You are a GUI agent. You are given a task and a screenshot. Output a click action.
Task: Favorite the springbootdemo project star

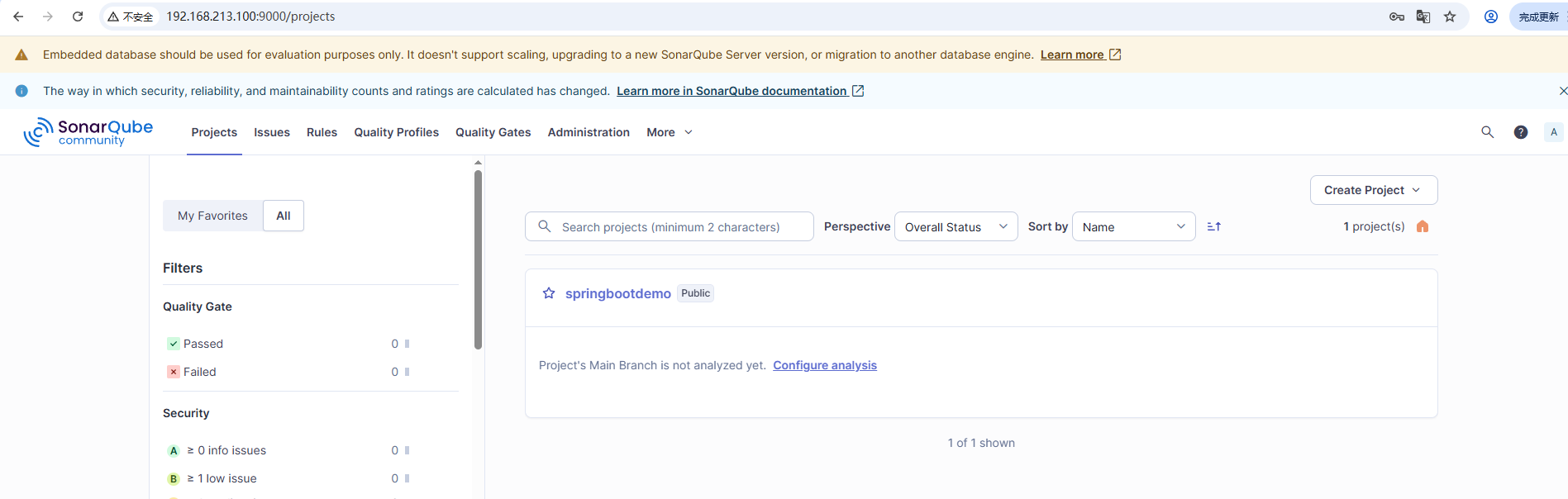pyautogui.click(x=549, y=293)
